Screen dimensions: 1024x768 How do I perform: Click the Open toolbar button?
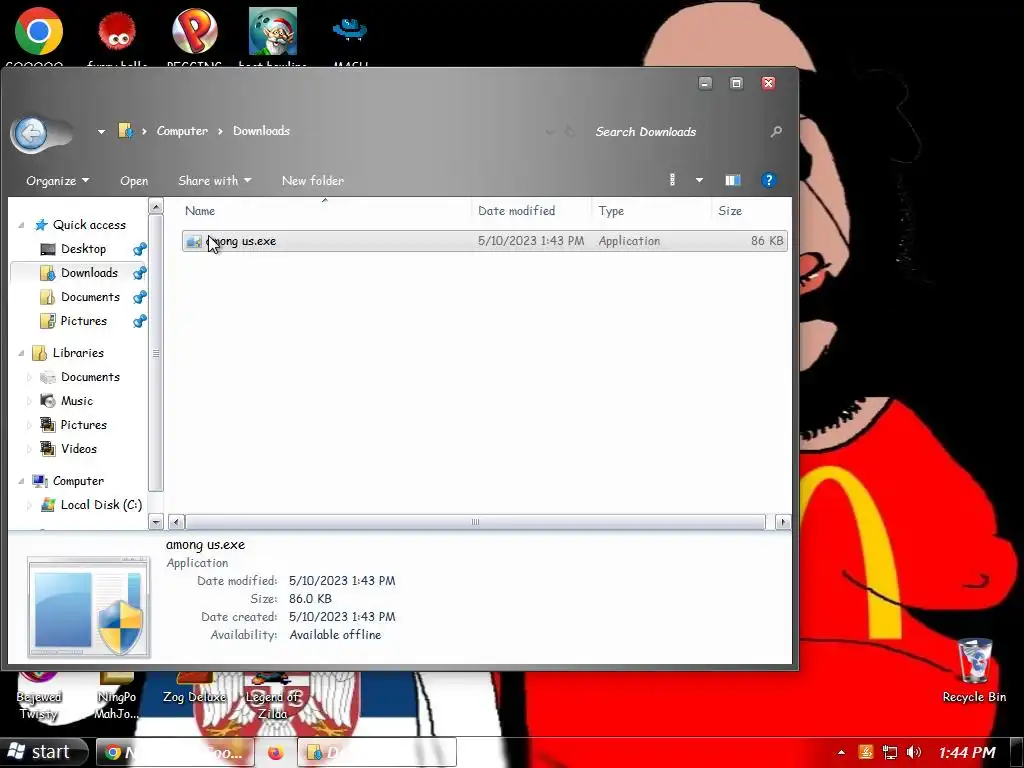click(x=134, y=180)
